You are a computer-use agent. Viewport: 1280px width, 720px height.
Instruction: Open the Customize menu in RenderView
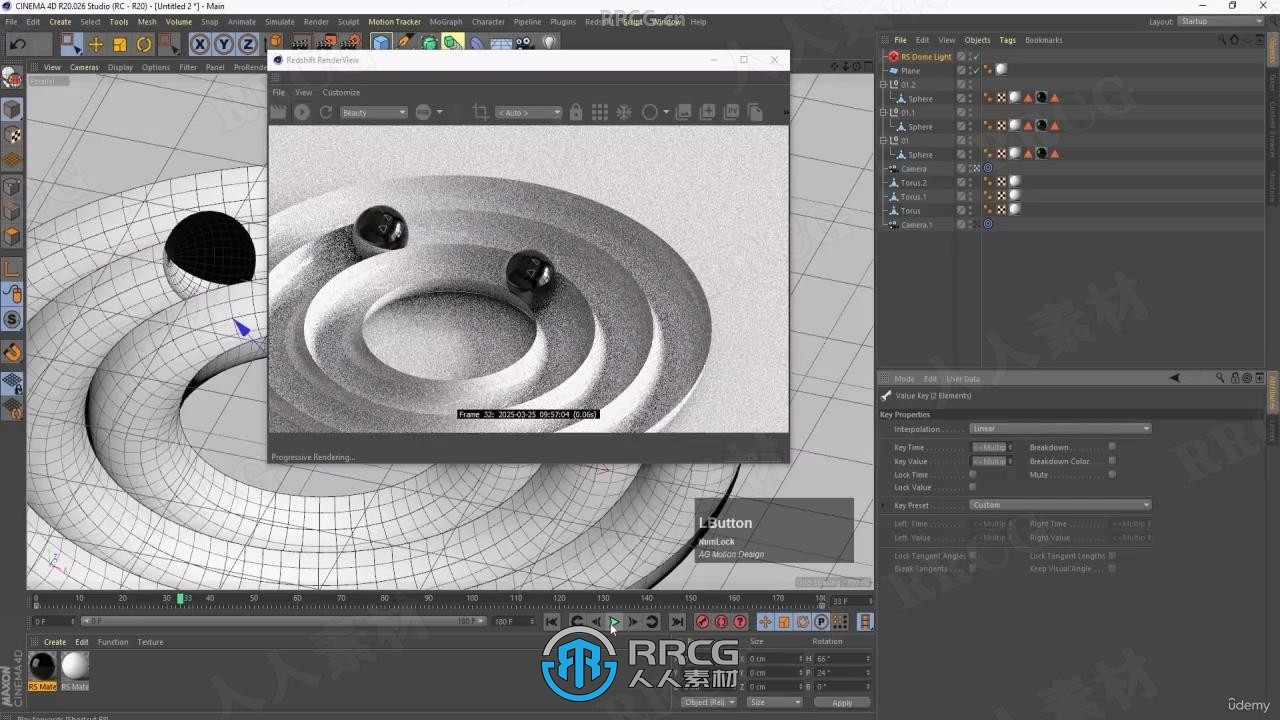(341, 92)
